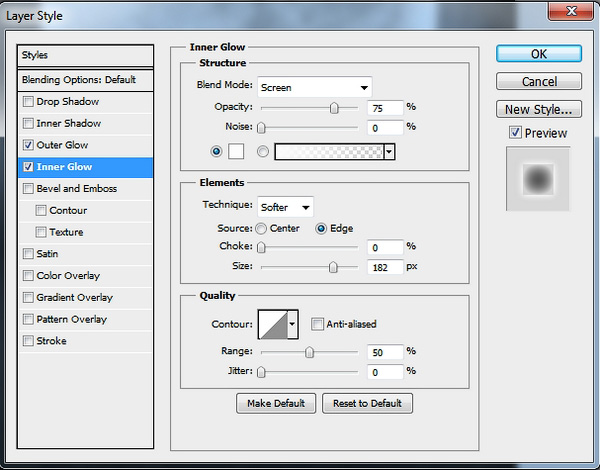
Task: Click the Noise value field
Action: [385, 127]
